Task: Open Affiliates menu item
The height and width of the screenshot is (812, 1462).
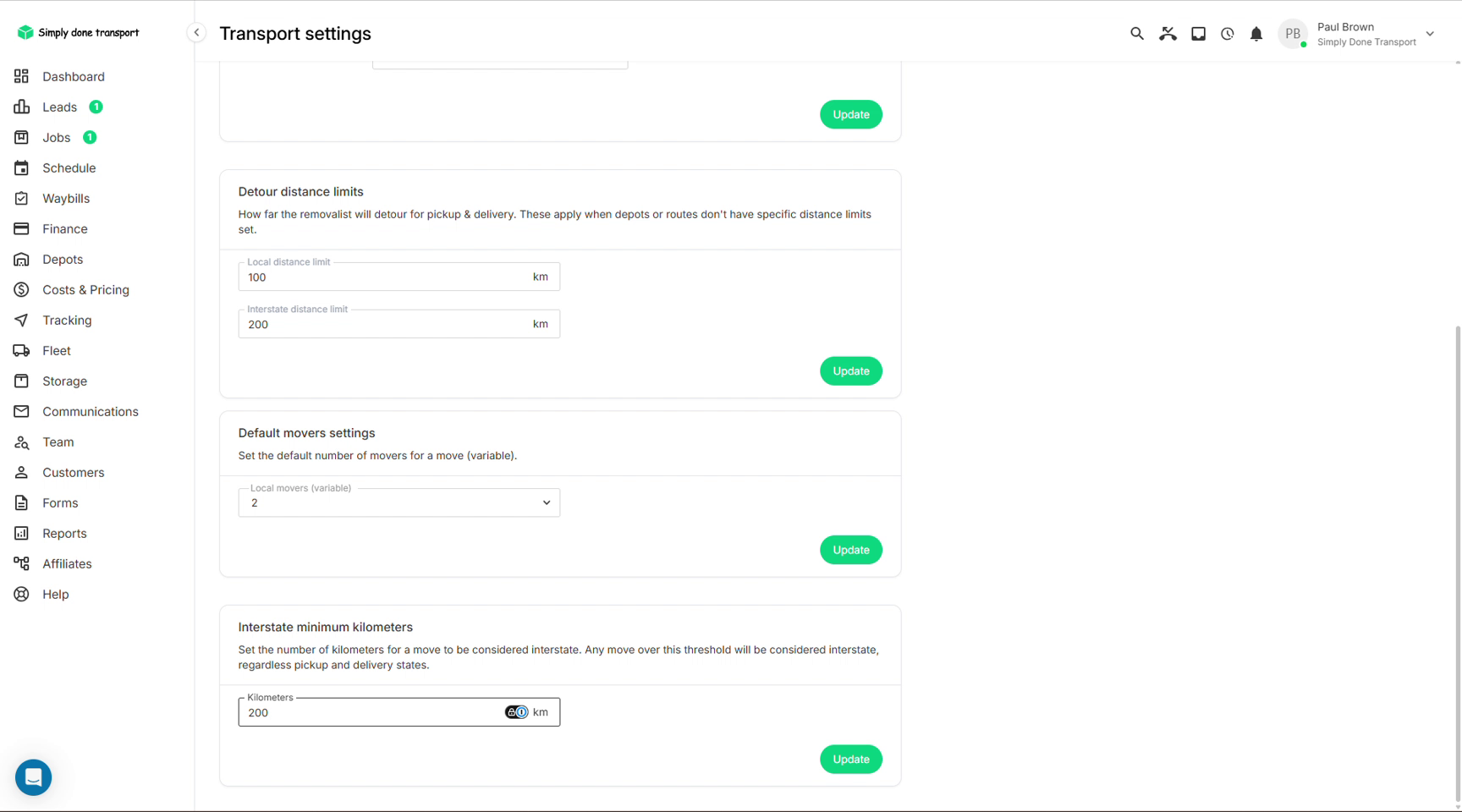Action: pos(67,563)
